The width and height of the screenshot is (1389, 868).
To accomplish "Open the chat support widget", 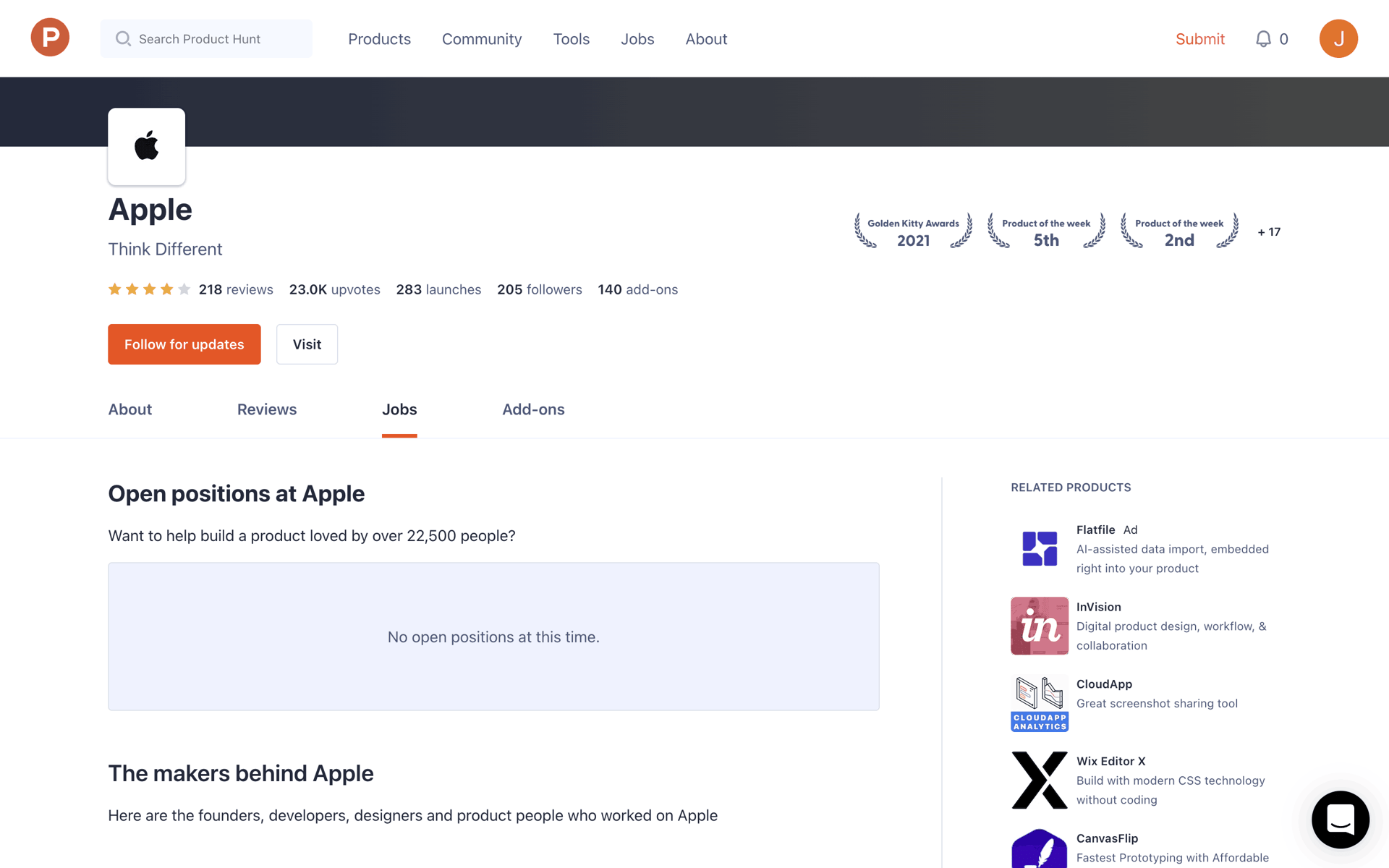I will point(1340,820).
